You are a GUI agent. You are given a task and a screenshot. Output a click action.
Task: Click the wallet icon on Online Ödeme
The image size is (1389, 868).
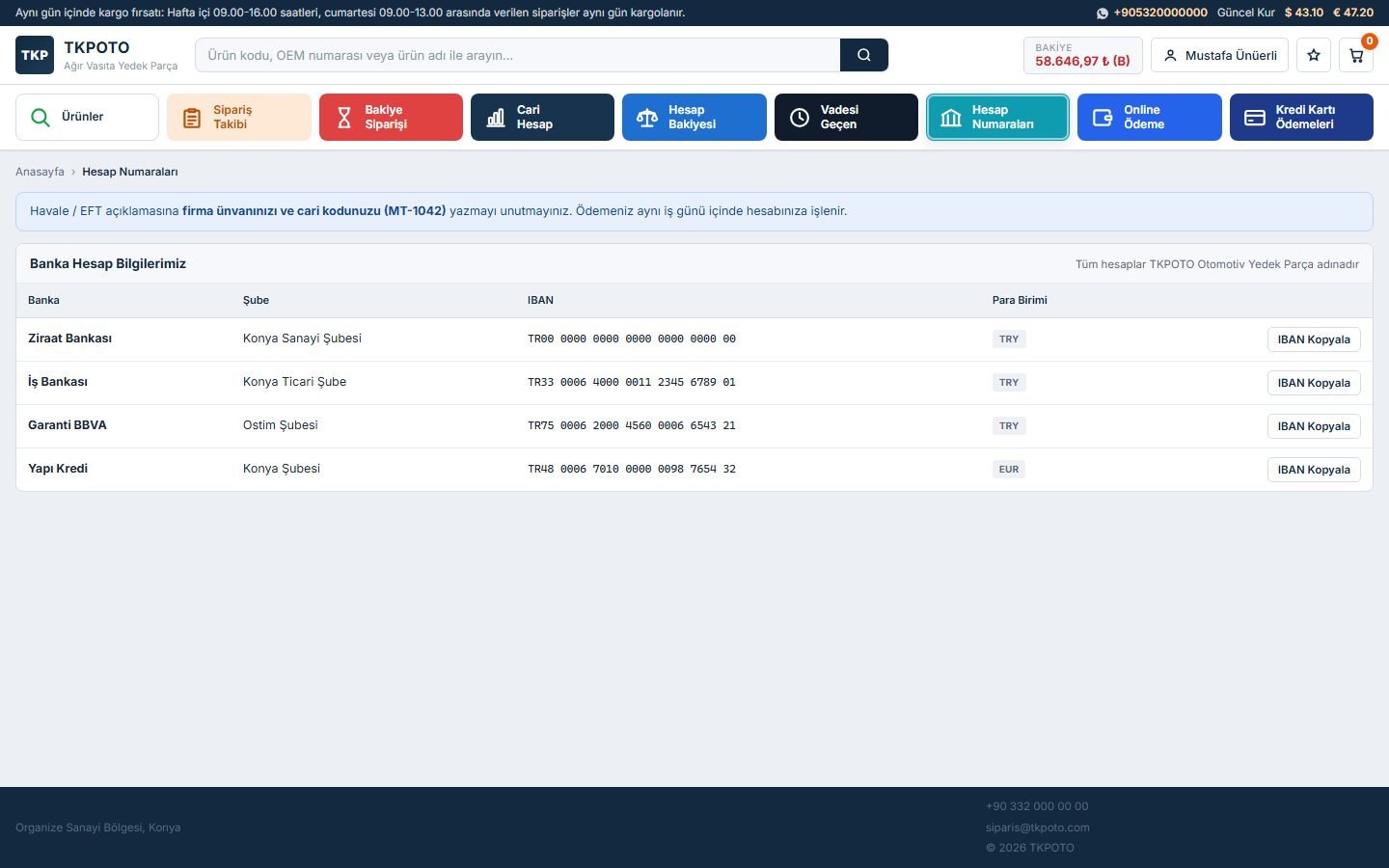[x=1103, y=118]
